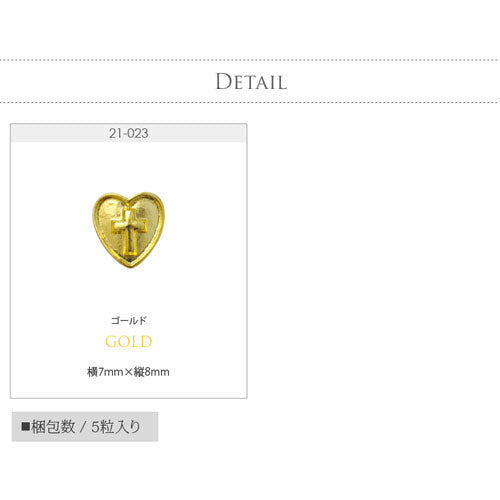The width and height of the screenshot is (500, 500).
Task: Click the 横7mm width value
Action: [105, 372]
